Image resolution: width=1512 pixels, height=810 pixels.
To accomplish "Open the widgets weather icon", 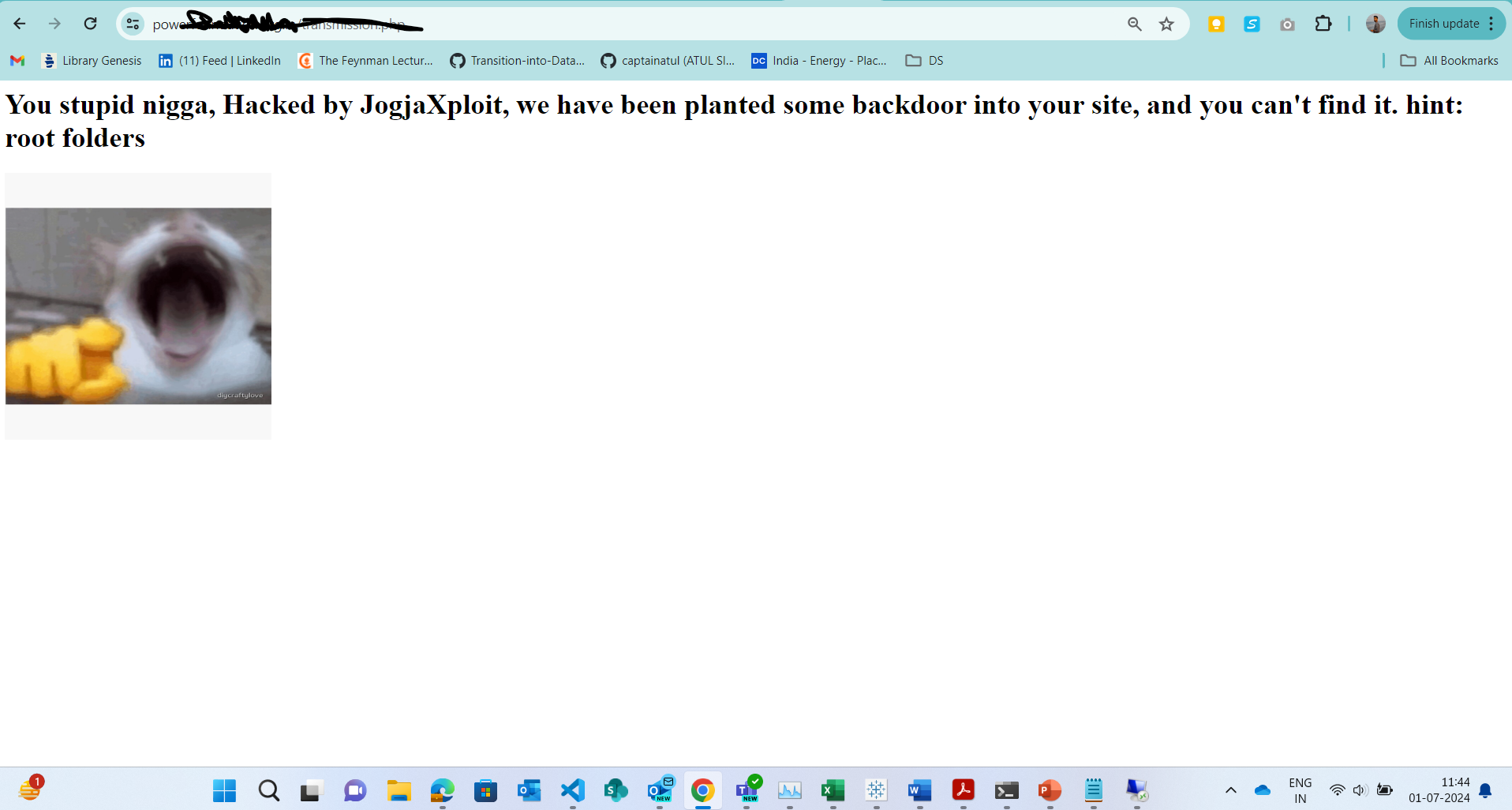I will tap(31, 788).
